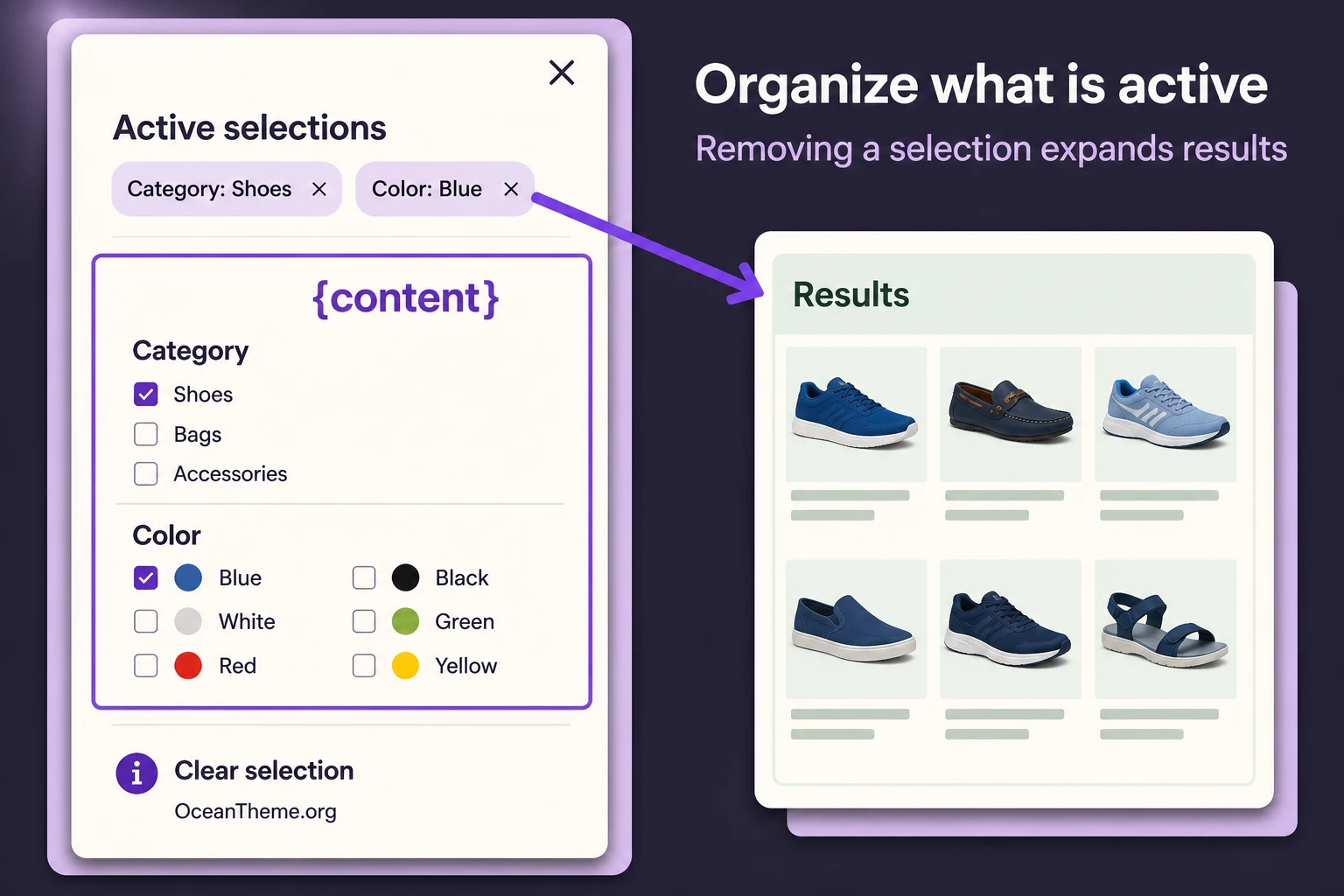Image resolution: width=1344 pixels, height=896 pixels.
Task: Click the Color: Blue chip label
Action: (427, 189)
